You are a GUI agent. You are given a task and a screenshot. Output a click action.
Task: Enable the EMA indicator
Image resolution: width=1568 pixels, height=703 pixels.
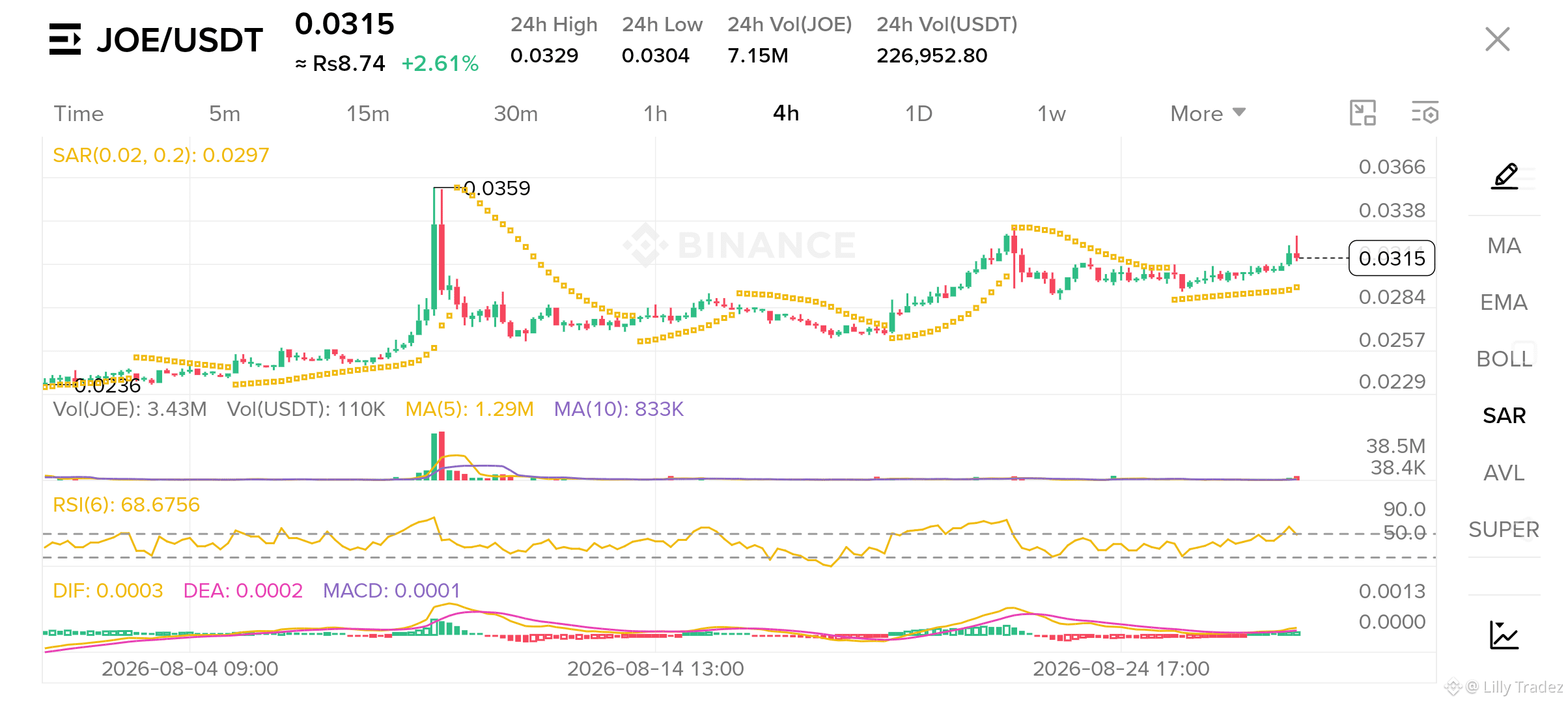click(x=1504, y=302)
